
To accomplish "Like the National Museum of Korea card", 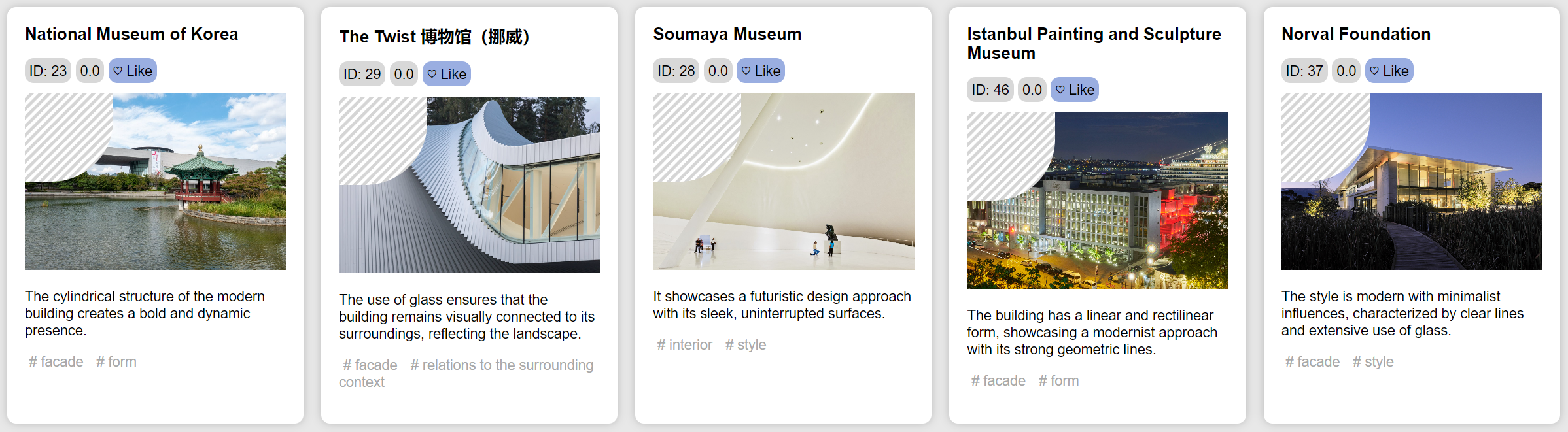I will pos(133,71).
